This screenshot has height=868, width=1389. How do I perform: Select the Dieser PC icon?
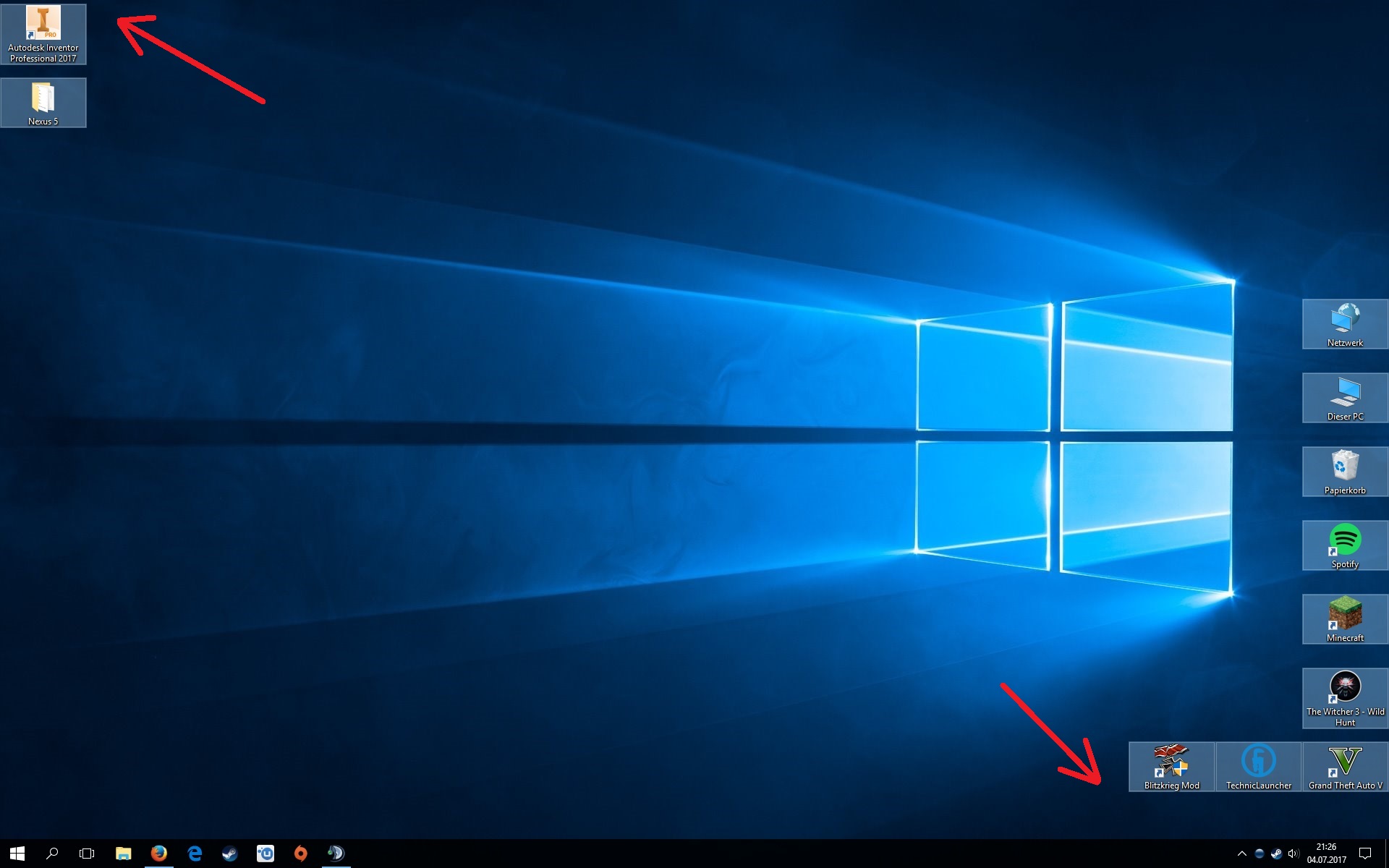click(1345, 397)
